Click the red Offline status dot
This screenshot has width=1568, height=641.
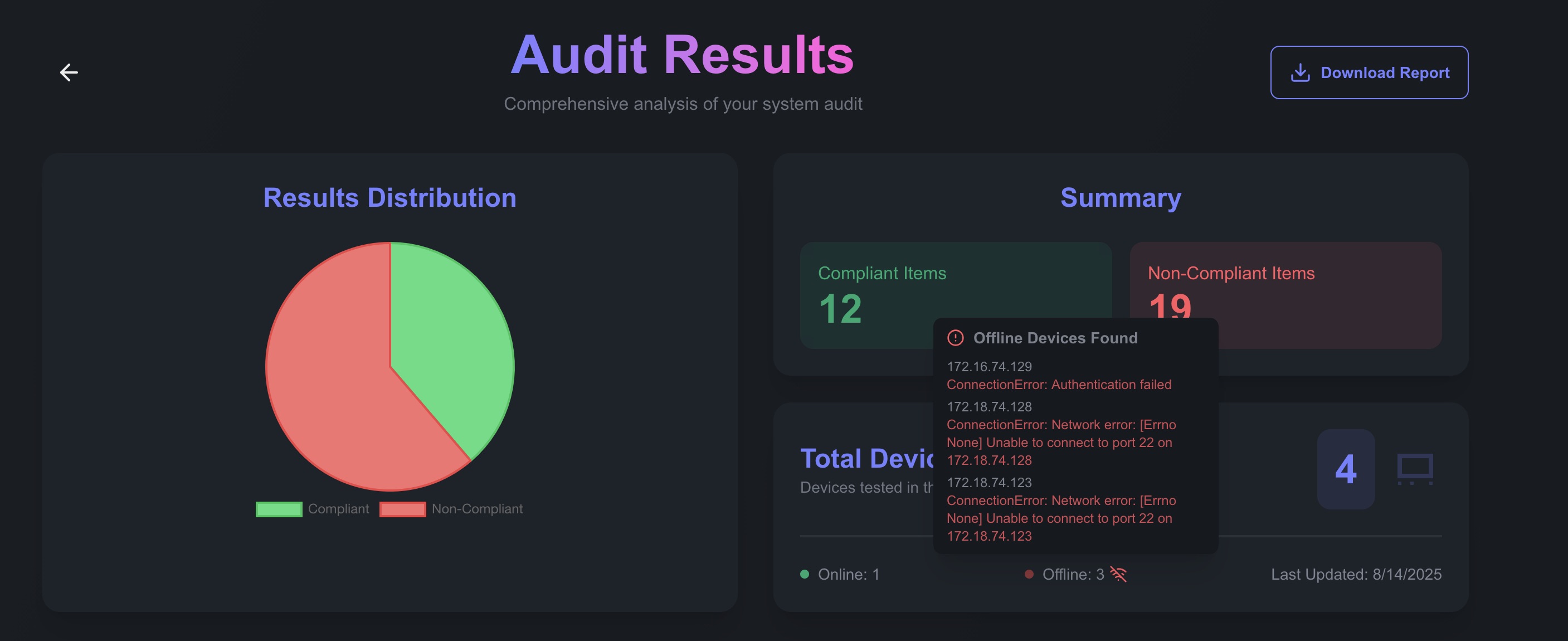1030,573
